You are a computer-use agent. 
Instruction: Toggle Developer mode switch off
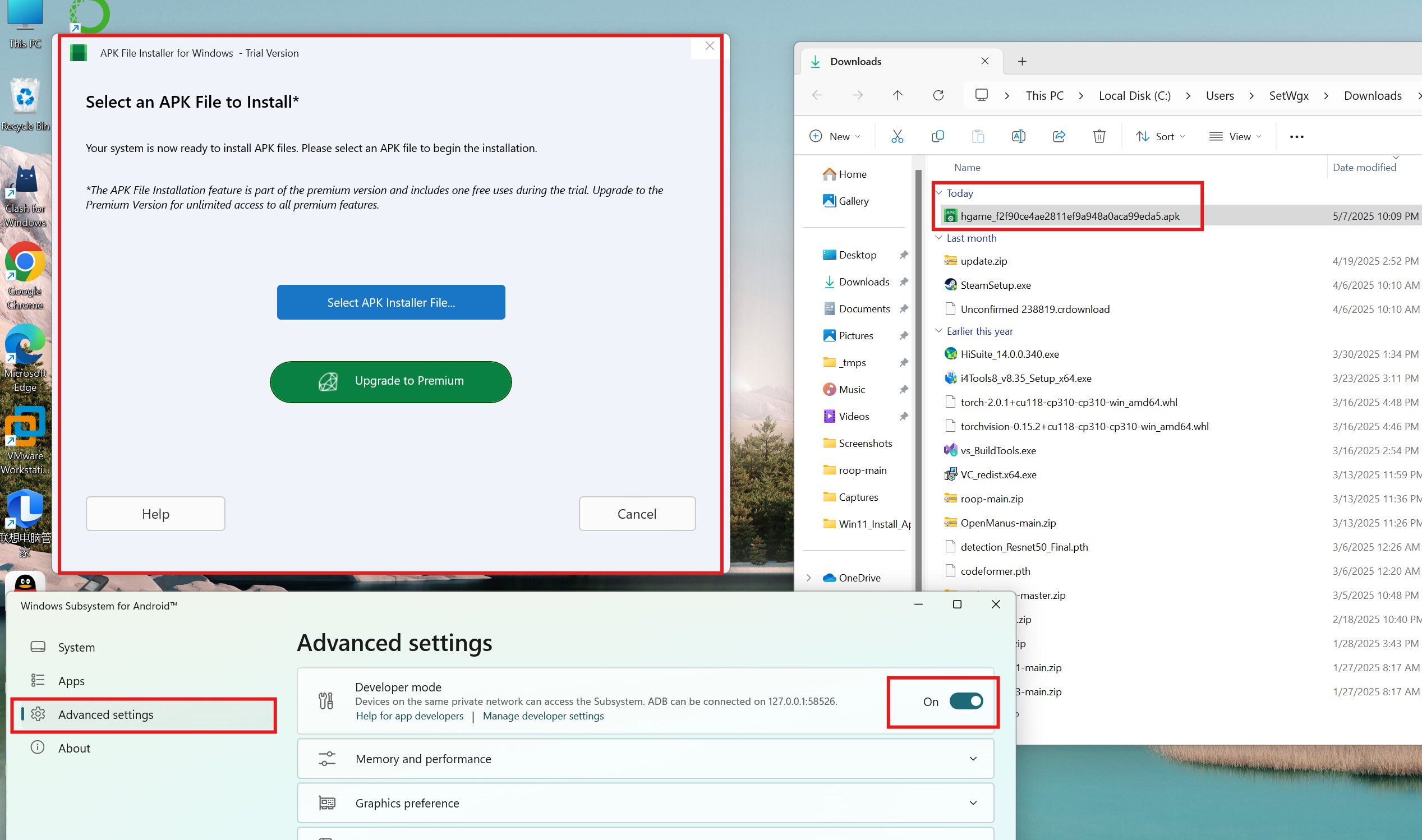click(x=966, y=701)
